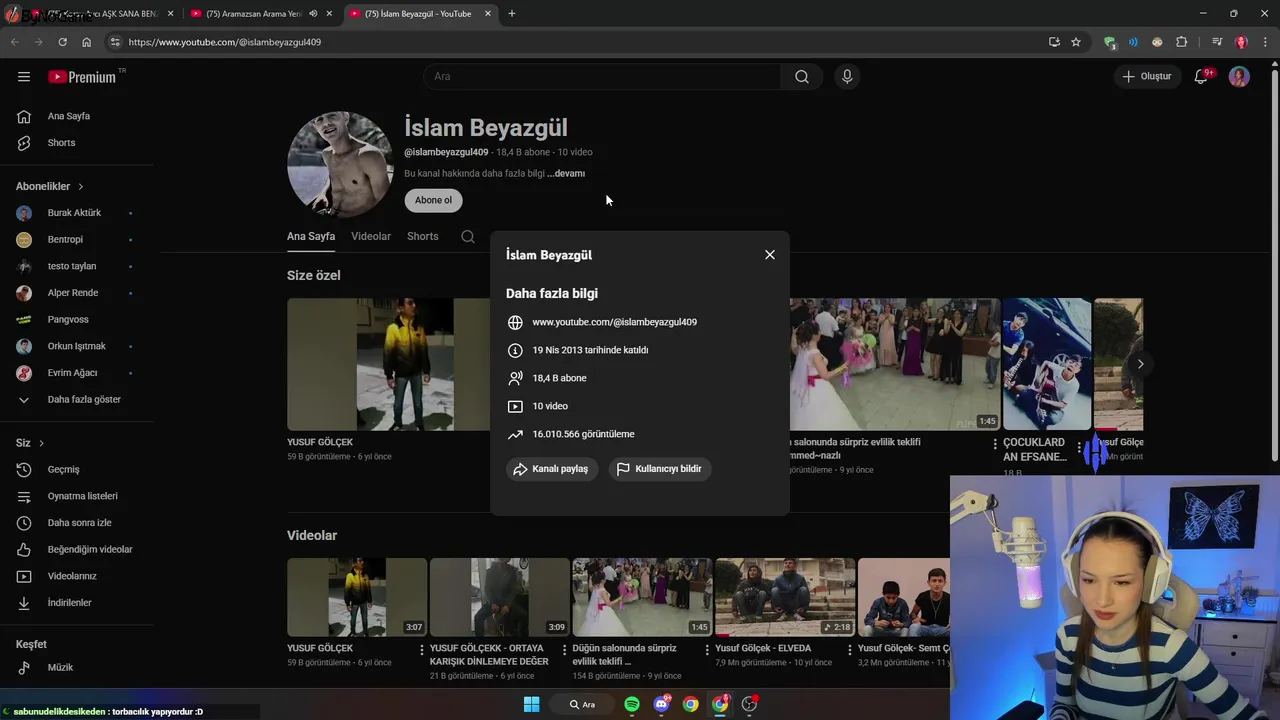Open options for Düğün salonunda video
The image size is (1280, 720).
point(707,650)
